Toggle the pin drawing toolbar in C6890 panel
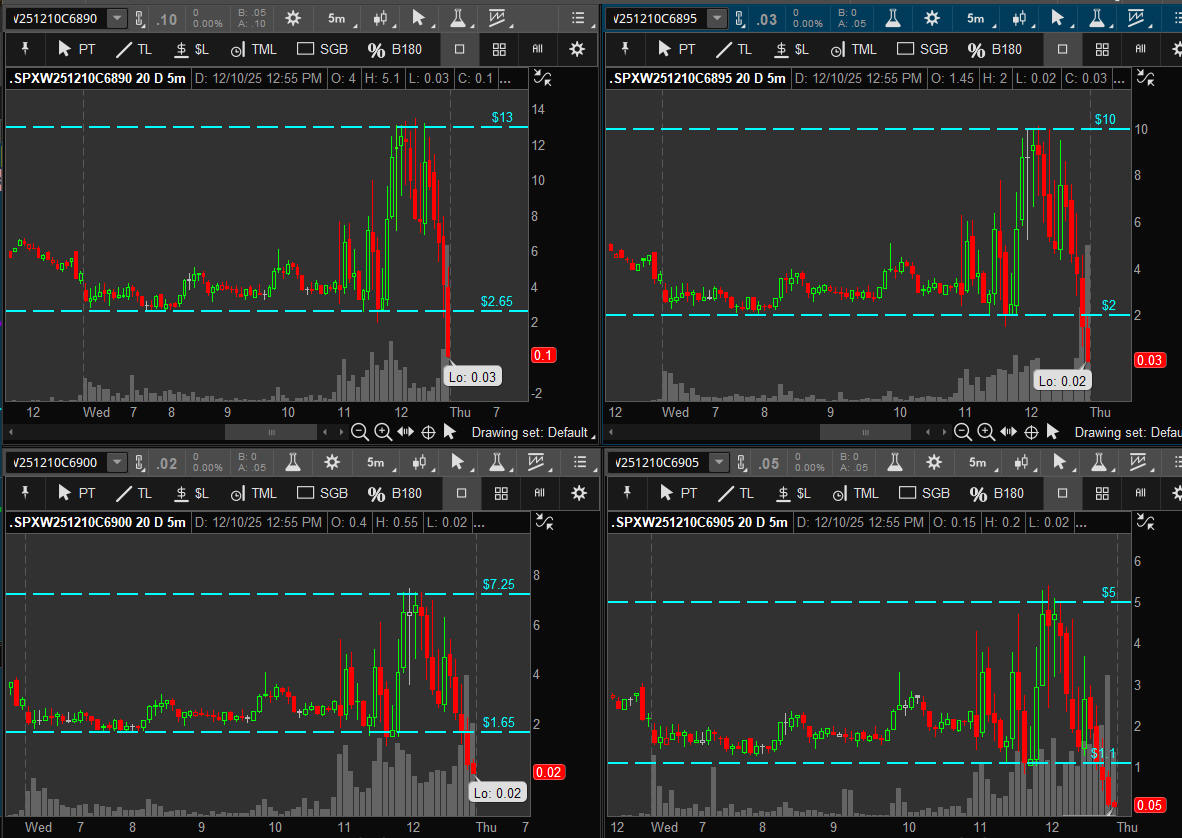 click(26, 49)
